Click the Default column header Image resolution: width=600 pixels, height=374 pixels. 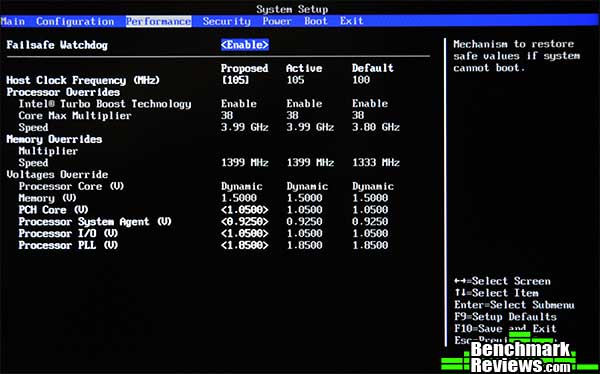(x=373, y=68)
